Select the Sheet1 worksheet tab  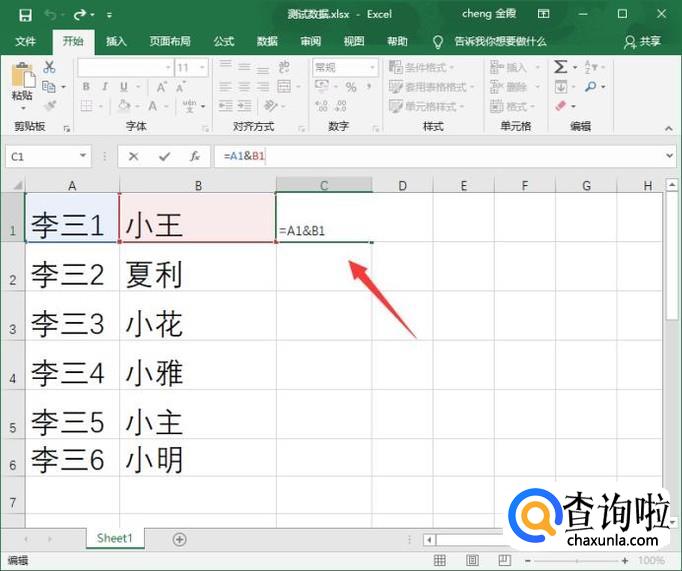[114, 538]
